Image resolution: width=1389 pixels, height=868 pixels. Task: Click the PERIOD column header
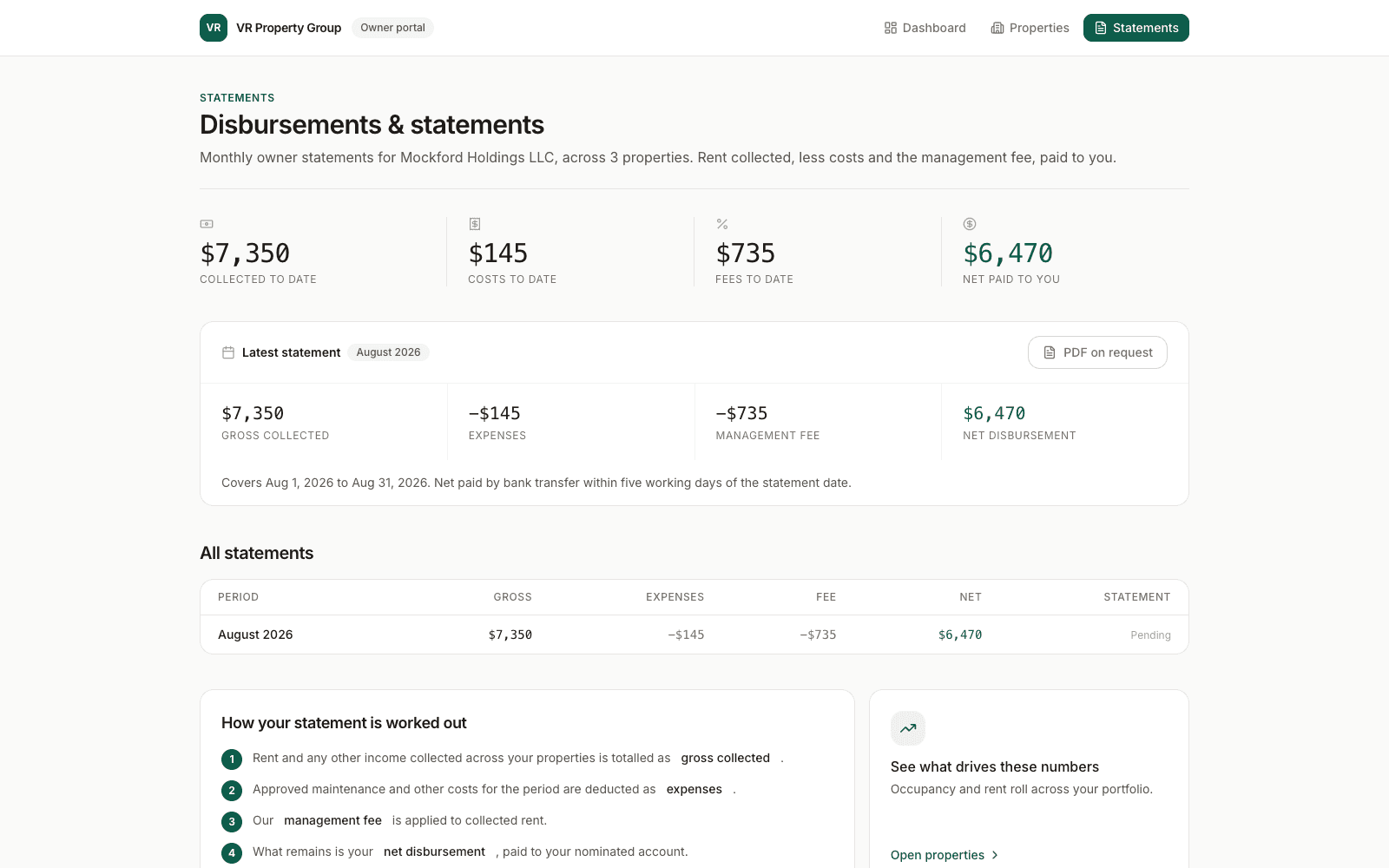[x=238, y=597]
